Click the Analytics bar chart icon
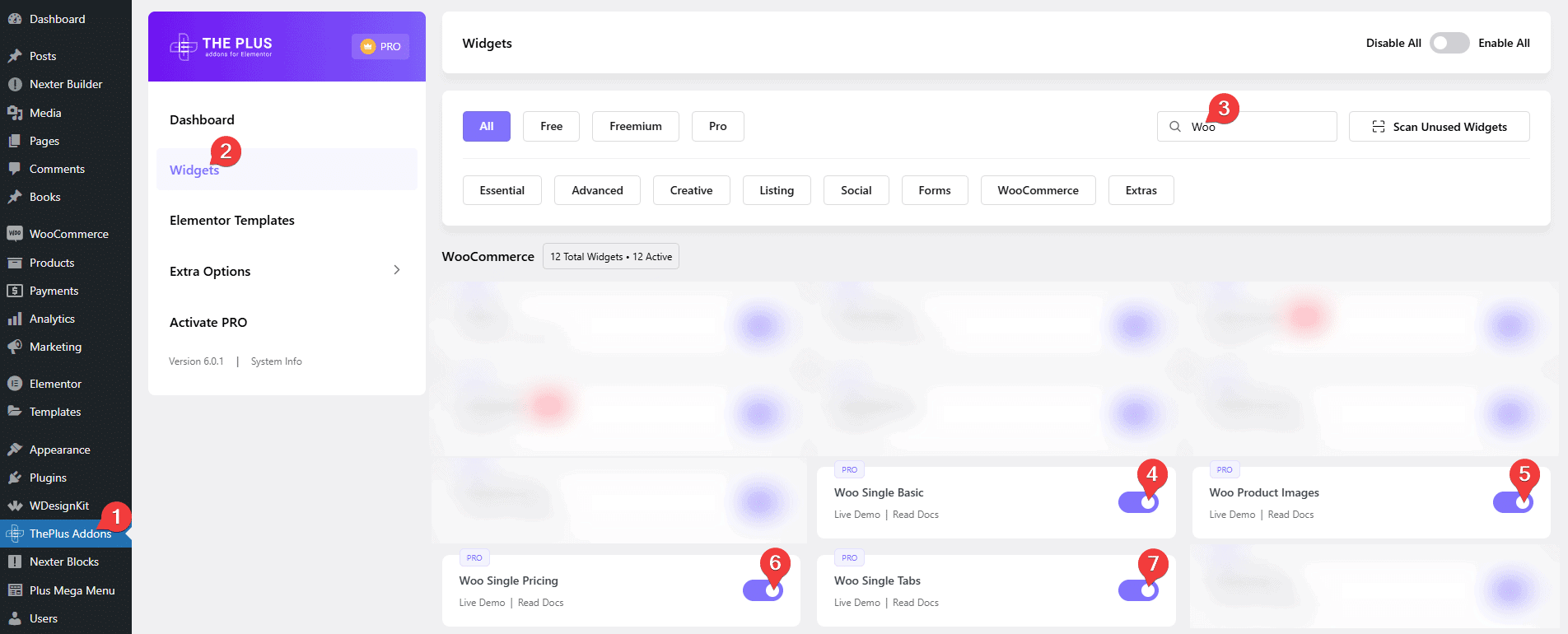This screenshot has height=634, width=1568. click(x=14, y=319)
